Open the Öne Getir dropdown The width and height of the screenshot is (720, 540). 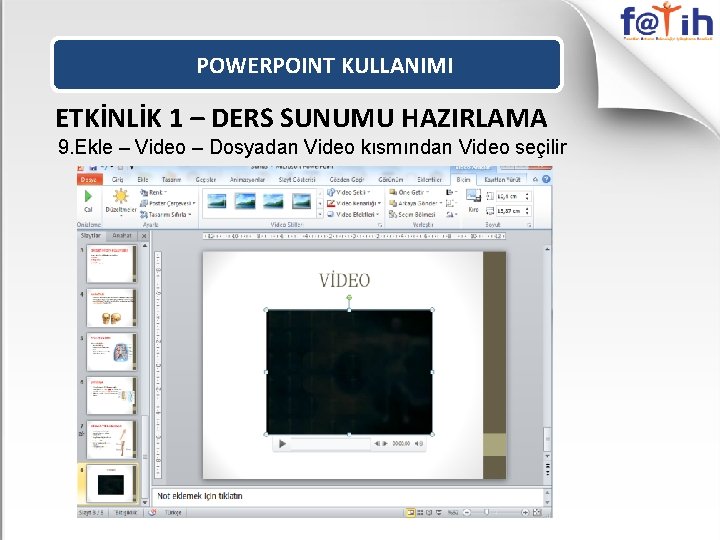coord(409,192)
